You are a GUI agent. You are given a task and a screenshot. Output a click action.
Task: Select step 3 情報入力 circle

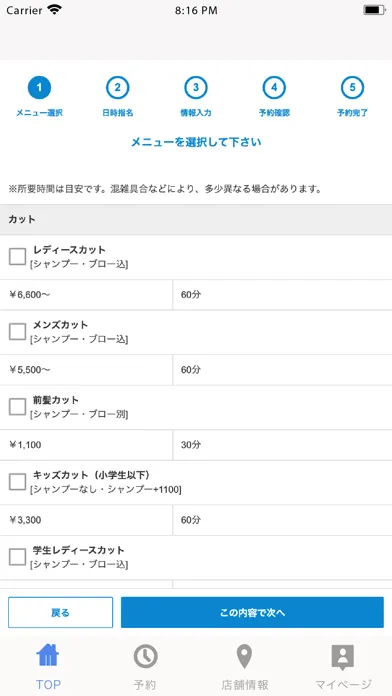[196, 87]
